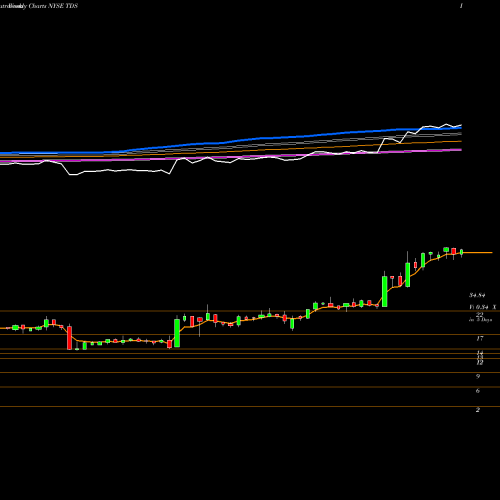Click the price level label 12
Screen dimensions: 500x500
pos(480,363)
